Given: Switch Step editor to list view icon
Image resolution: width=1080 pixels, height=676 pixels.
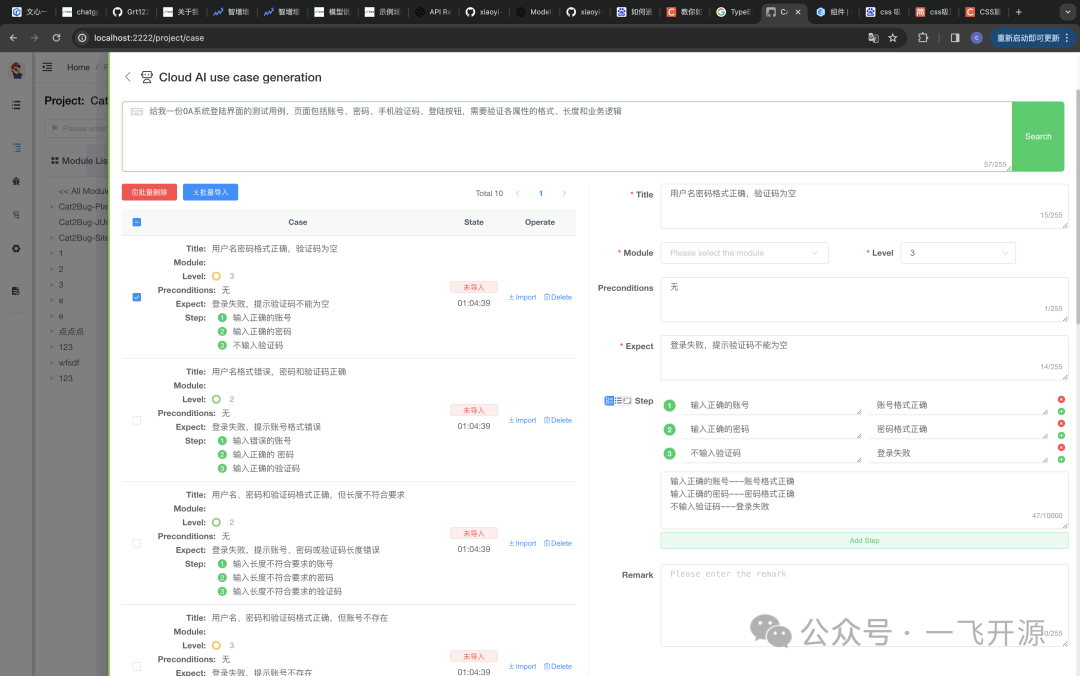Looking at the screenshot, I should 618,401.
